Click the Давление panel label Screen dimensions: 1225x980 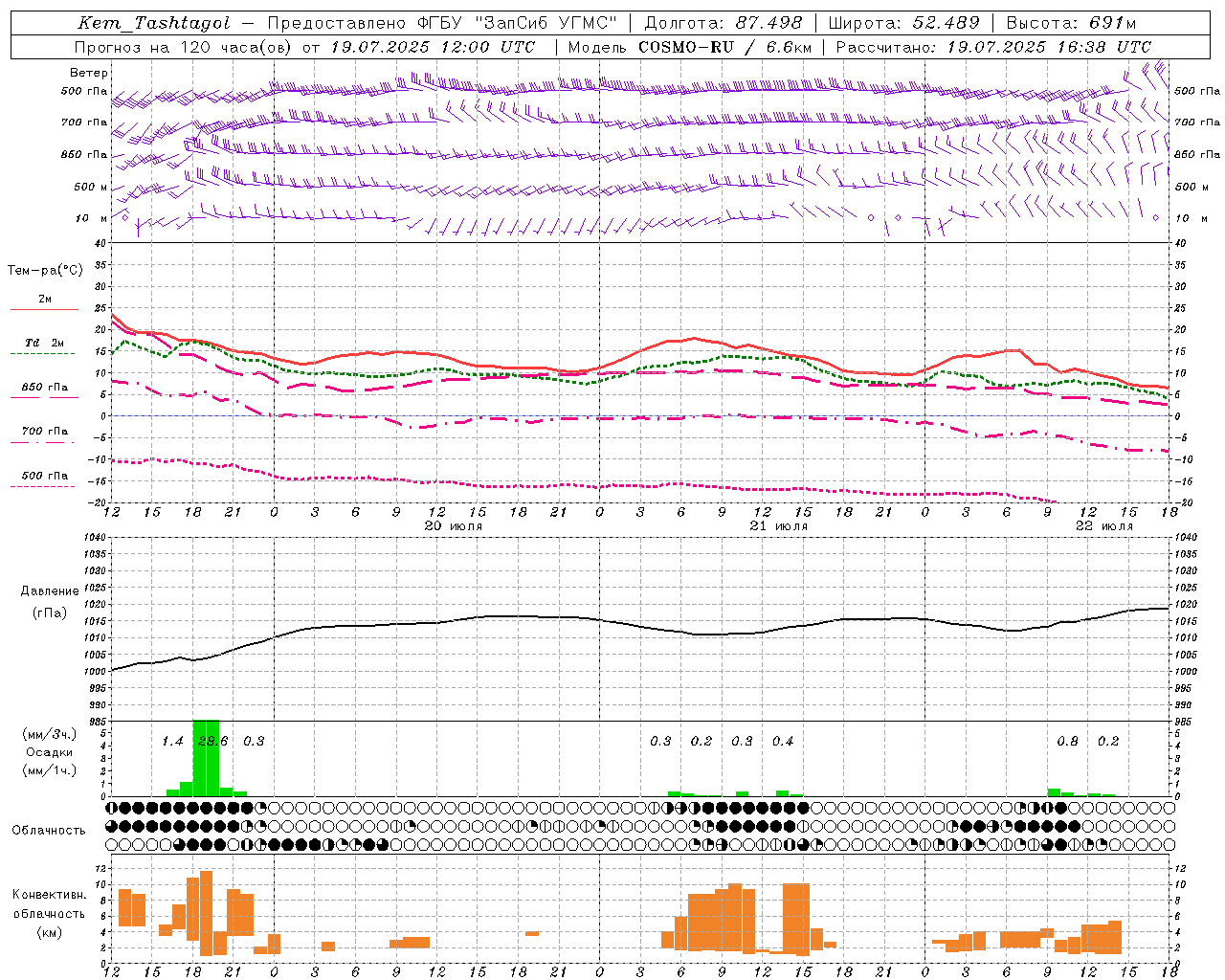click(49, 591)
